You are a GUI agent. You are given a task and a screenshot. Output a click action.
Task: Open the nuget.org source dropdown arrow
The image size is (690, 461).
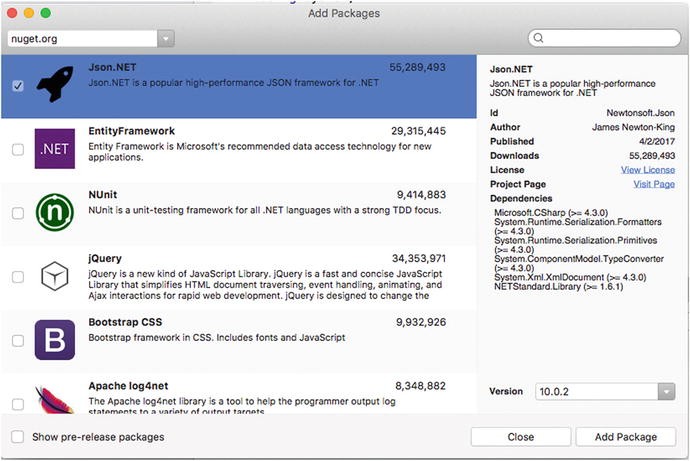(166, 39)
